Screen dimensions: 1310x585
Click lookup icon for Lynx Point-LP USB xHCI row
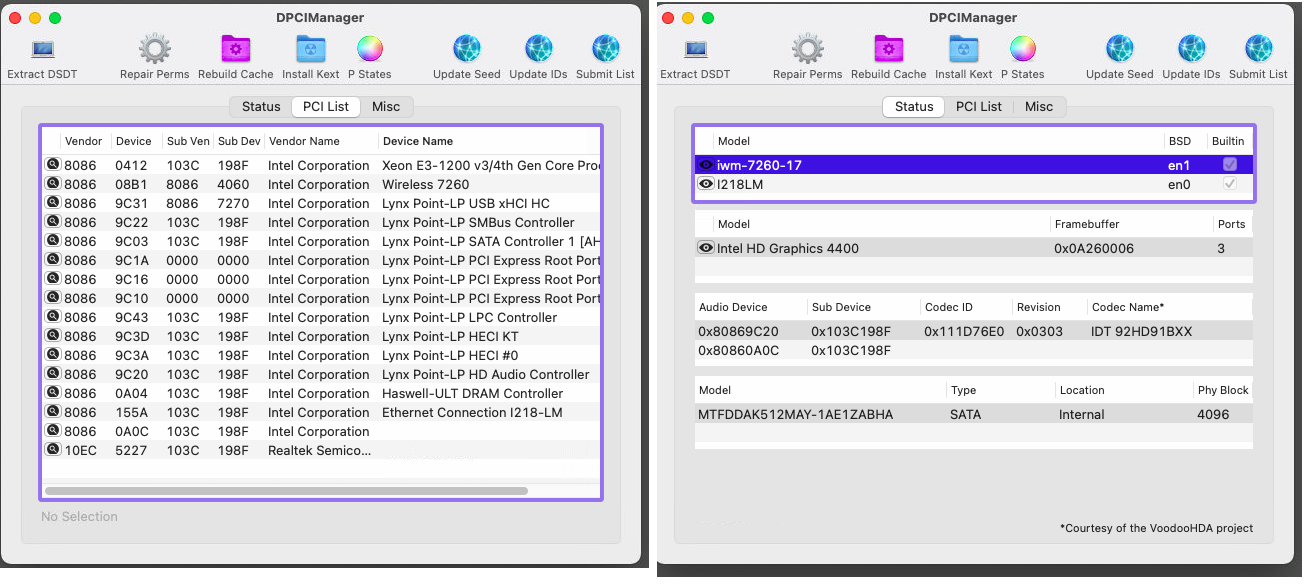click(x=52, y=203)
